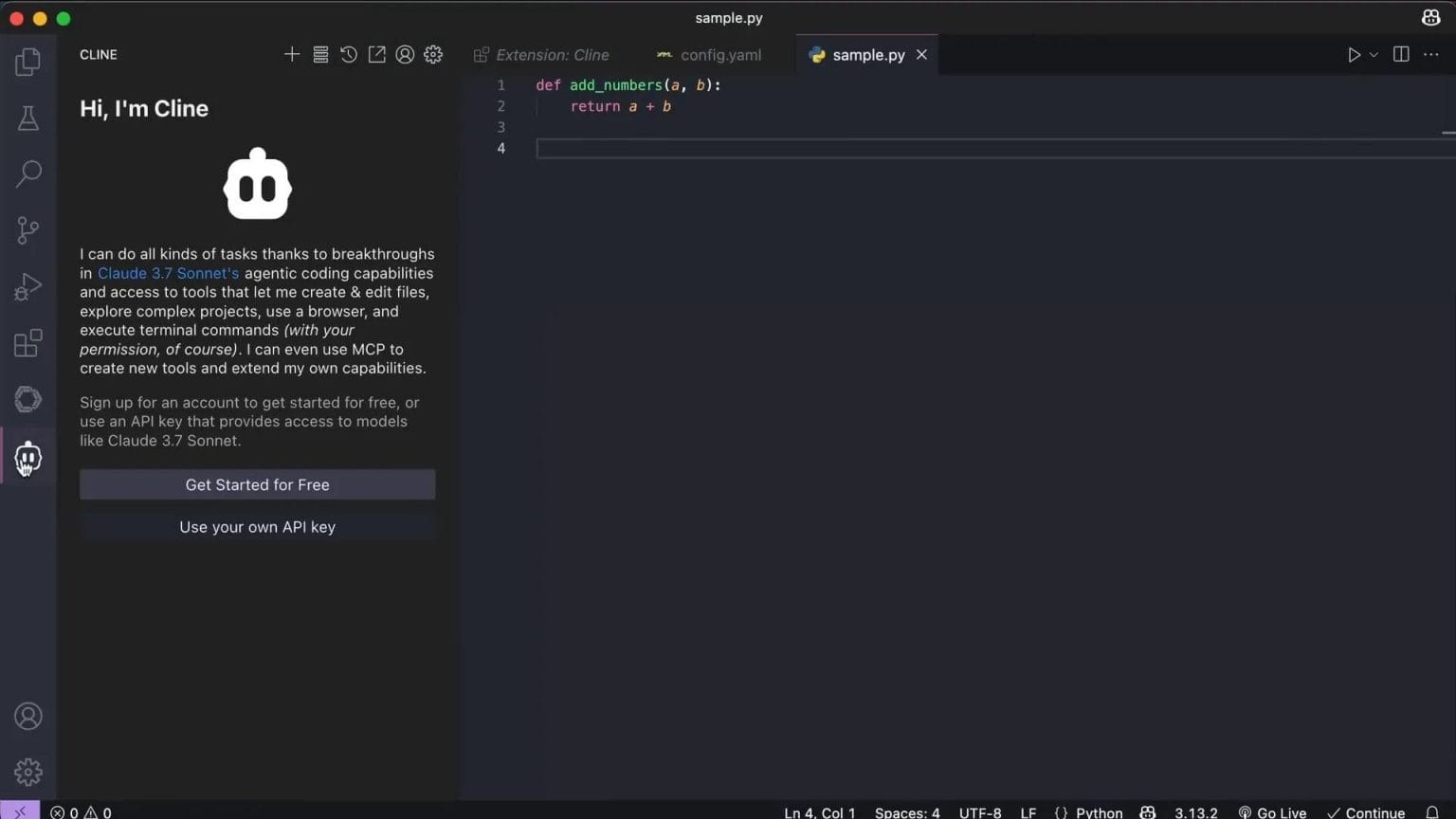Open Source Control view in activity bar
The height and width of the screenshot is (819, 1456).
pyautogui.click(x=27, y=229)
